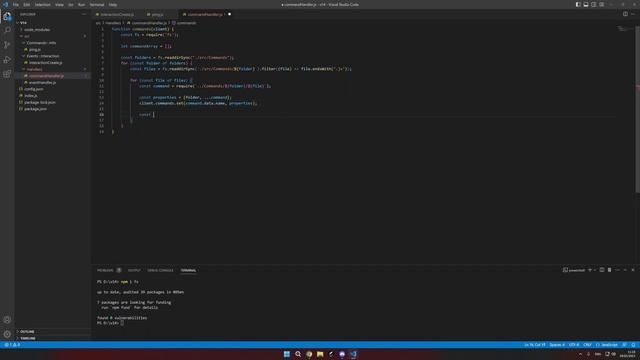Open the Explorer view in activity bar
The image size is (640, 360).
point(7,17)
